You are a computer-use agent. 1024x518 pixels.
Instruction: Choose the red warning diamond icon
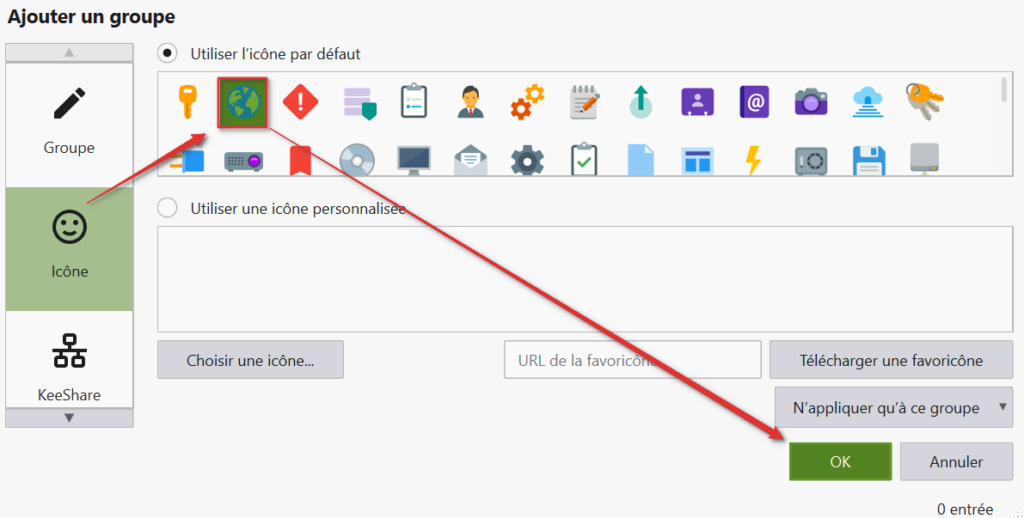(300, 102)
